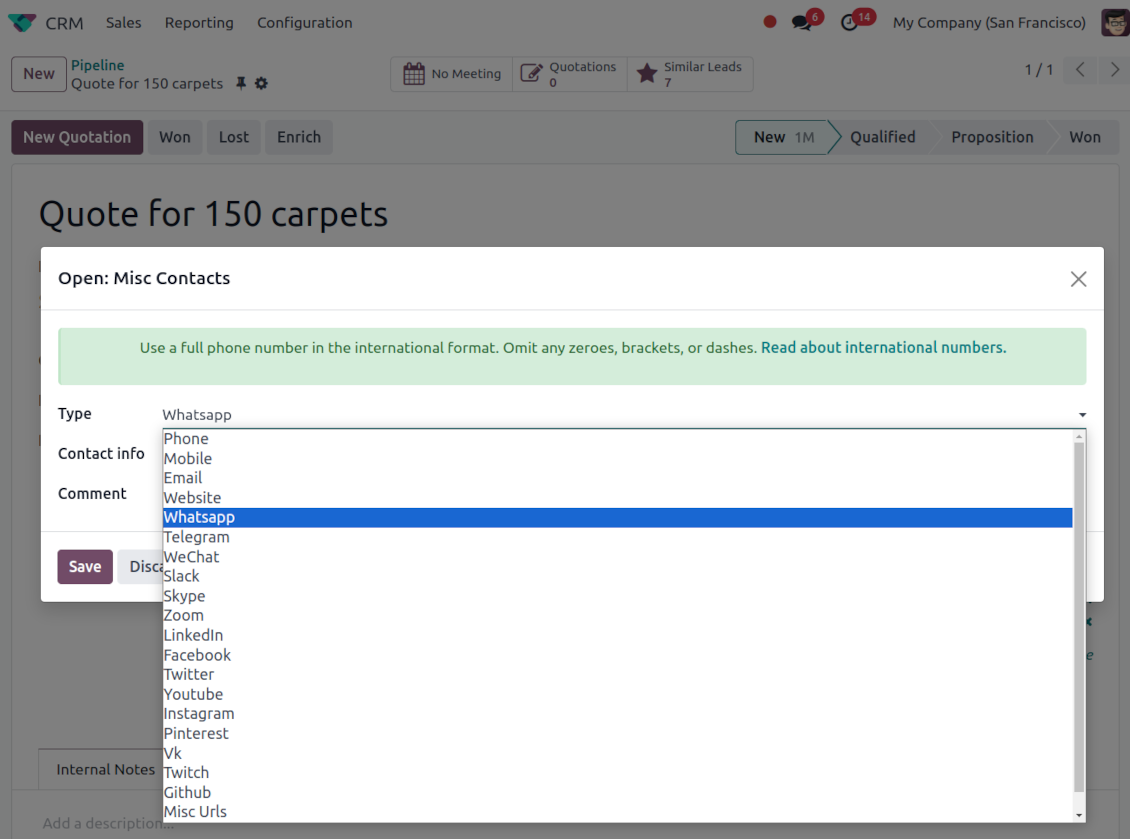This screenshot has height=839, width=1130.
Task: Pick Instagram in the dropdown list
Action: click(x=618, y=714)
